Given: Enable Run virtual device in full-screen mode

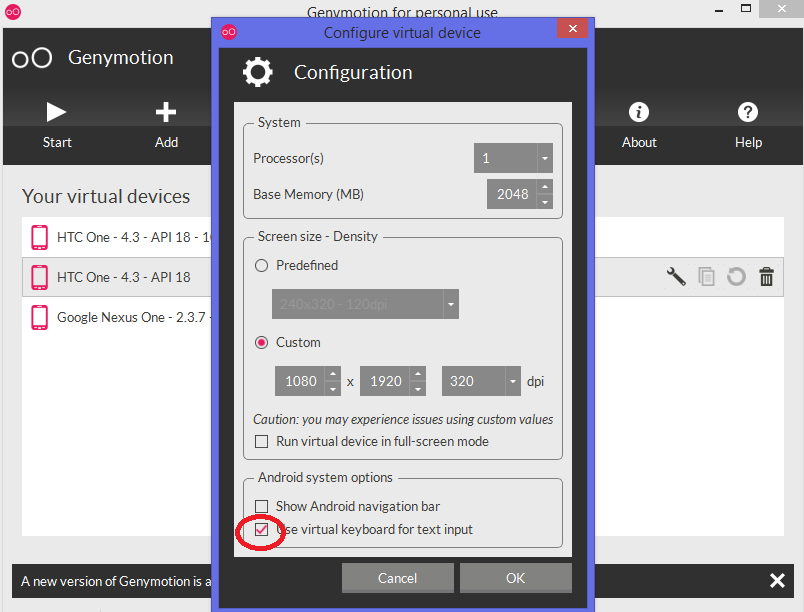Looking at the screenshot, I should [262, 441].
